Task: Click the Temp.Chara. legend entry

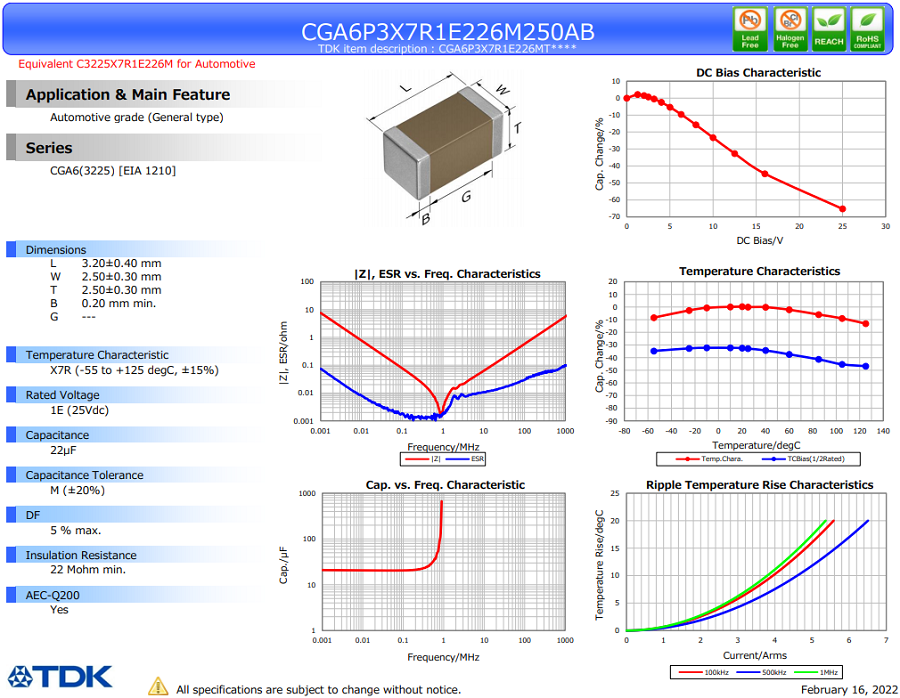Action: point(710,459)
